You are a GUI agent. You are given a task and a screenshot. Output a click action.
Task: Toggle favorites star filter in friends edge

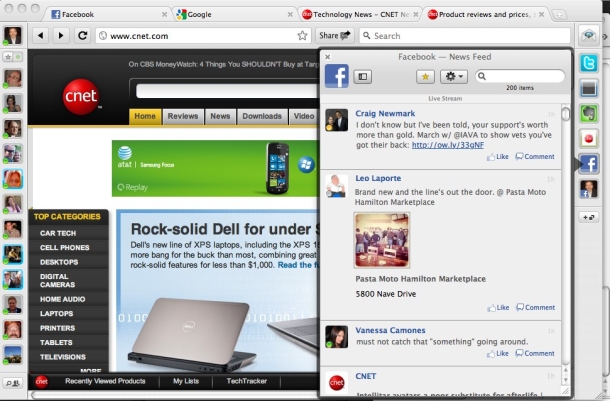(8, 57)
